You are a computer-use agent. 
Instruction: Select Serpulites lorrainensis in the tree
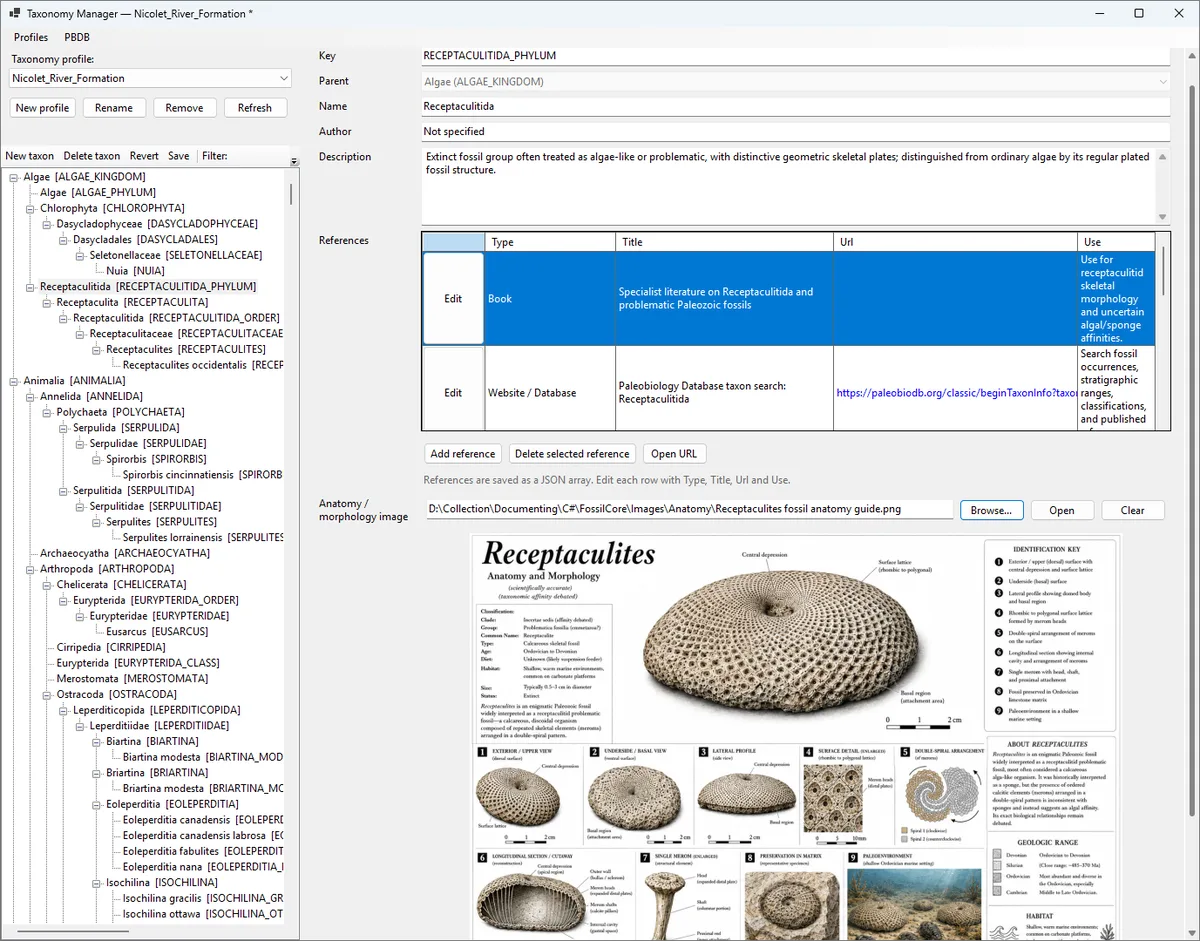(203, 537)
